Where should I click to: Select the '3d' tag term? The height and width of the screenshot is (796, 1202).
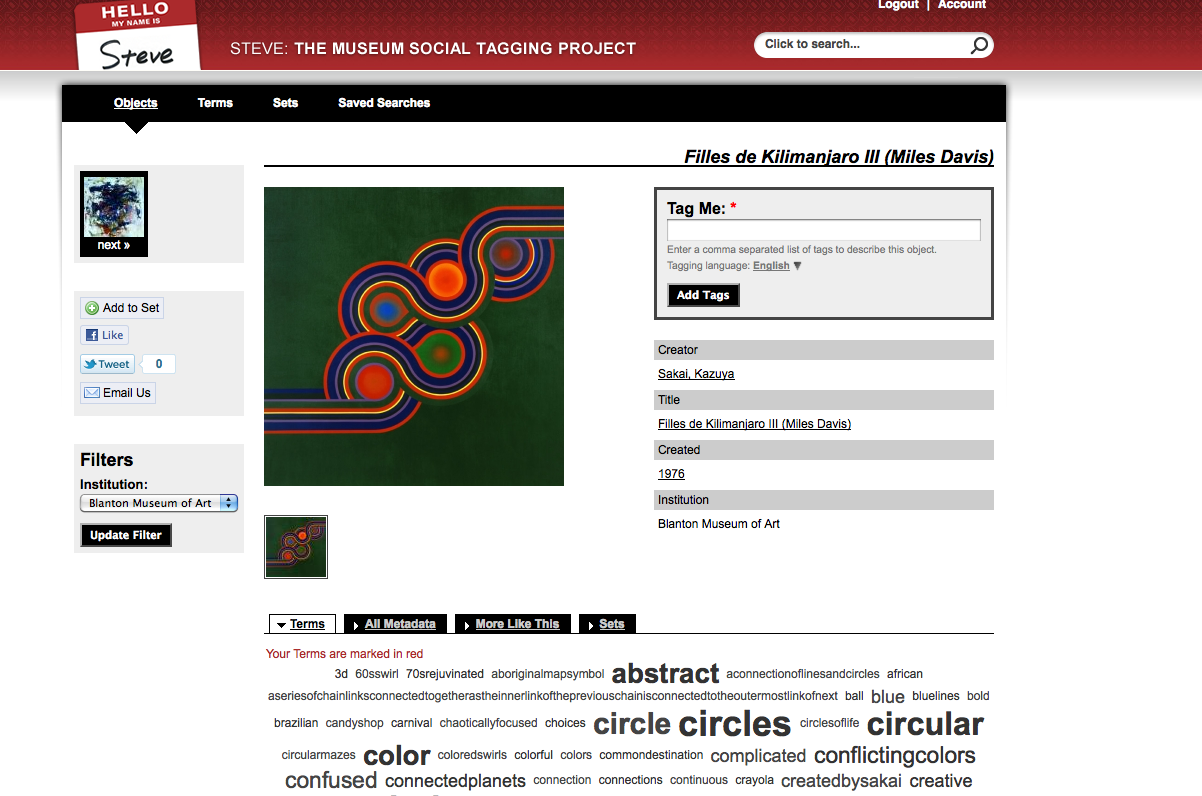click(341, 674)
